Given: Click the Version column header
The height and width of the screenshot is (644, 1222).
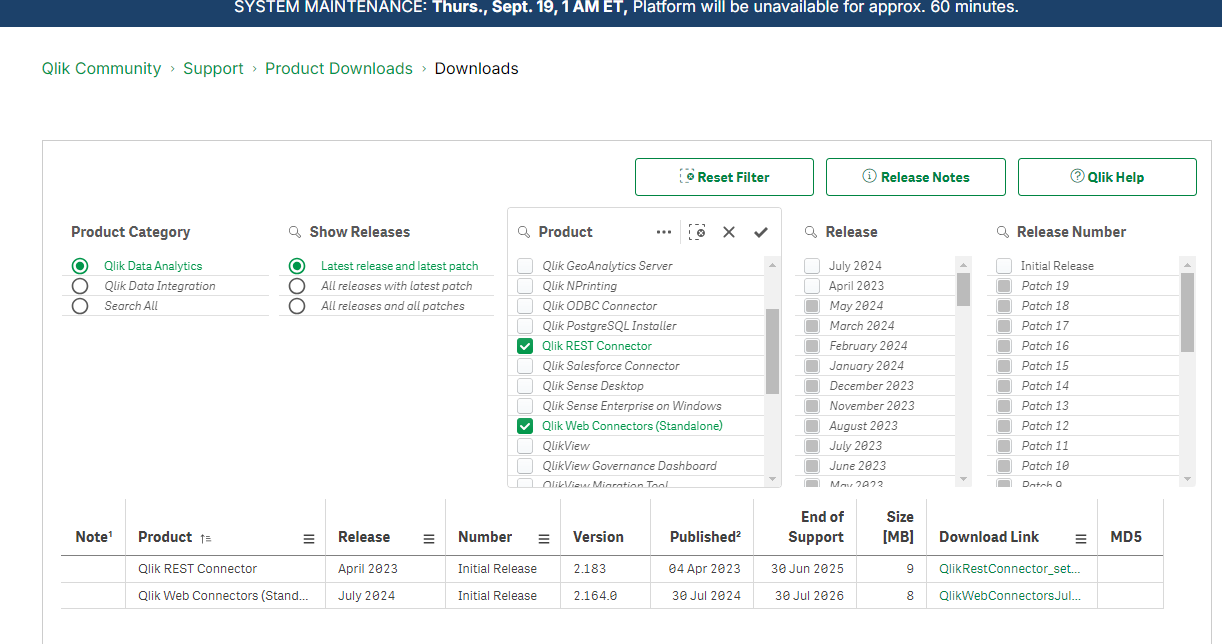Looking at the screenshot, I should (598, 537).
